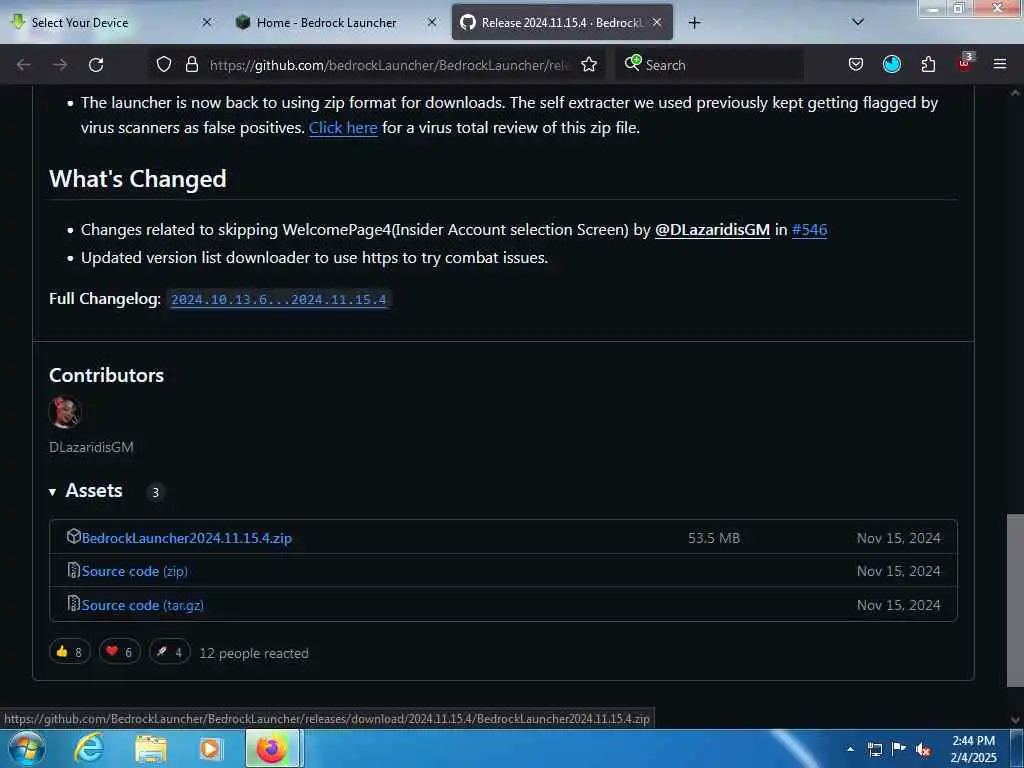1024x768 pixels.
Task: Click scrollbar down arrow at bottom
Action: coord(1015,720)
